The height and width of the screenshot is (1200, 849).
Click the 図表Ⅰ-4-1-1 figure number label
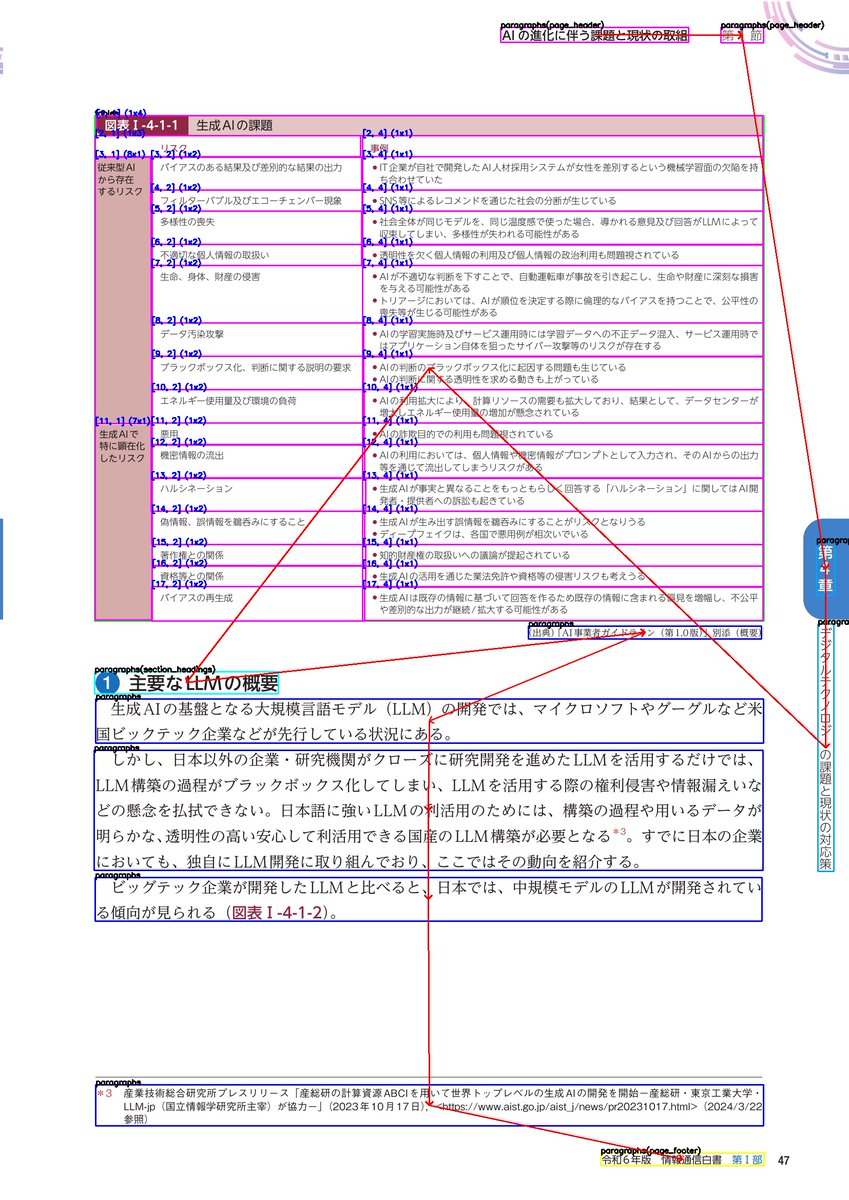coord(141,126)
